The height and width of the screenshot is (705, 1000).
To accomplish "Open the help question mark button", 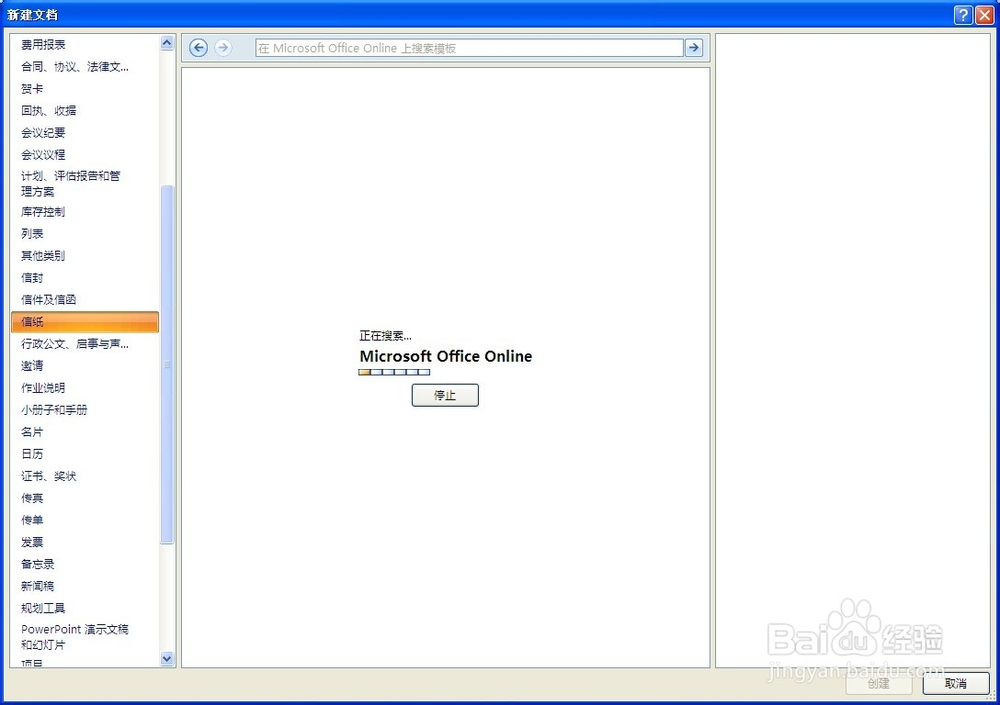I will pos(963,15).
